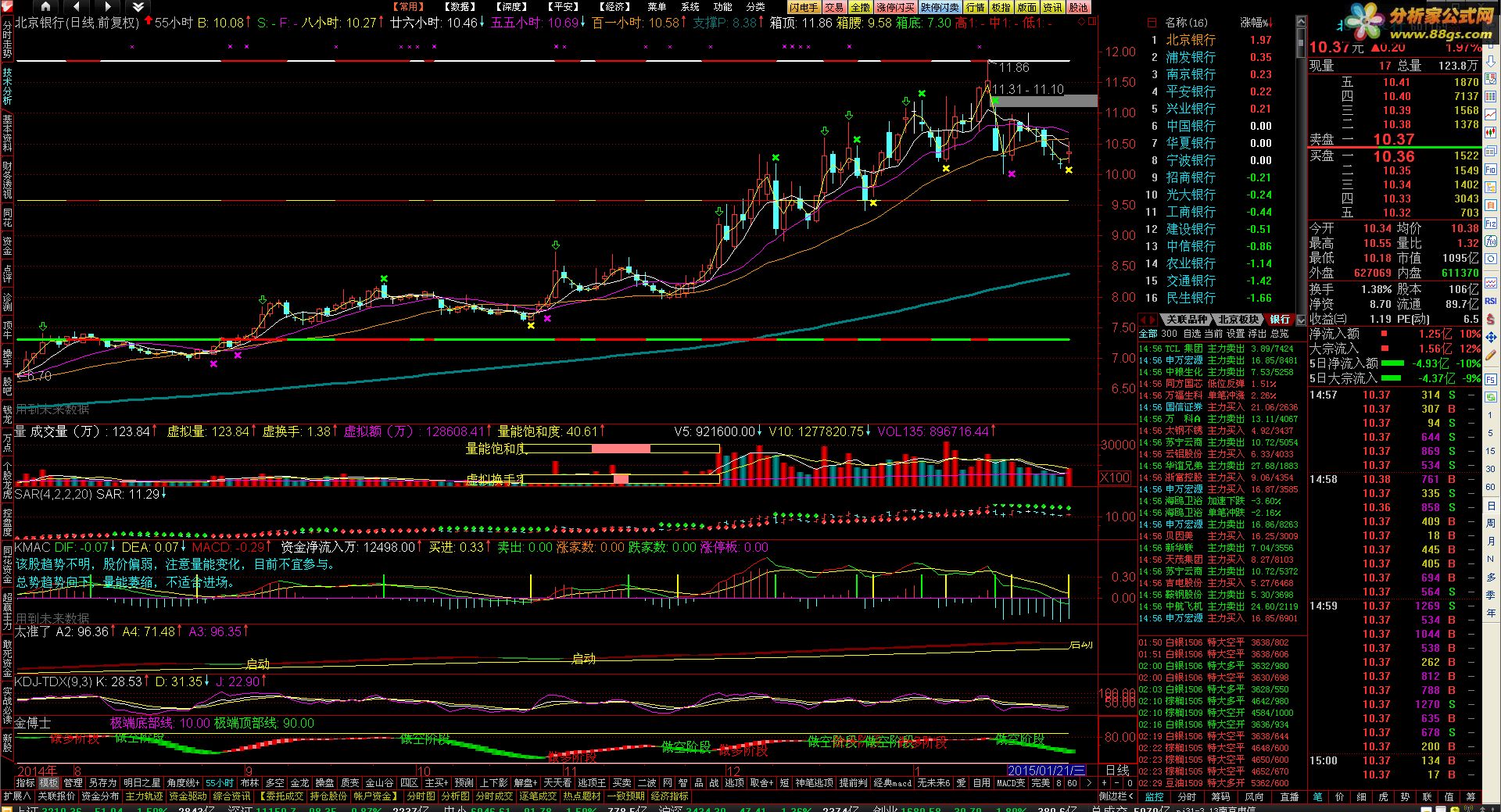Open the 分时成交 bottom tab
1501x812 pixels.
pyautogui.click(x=494, y=796)
